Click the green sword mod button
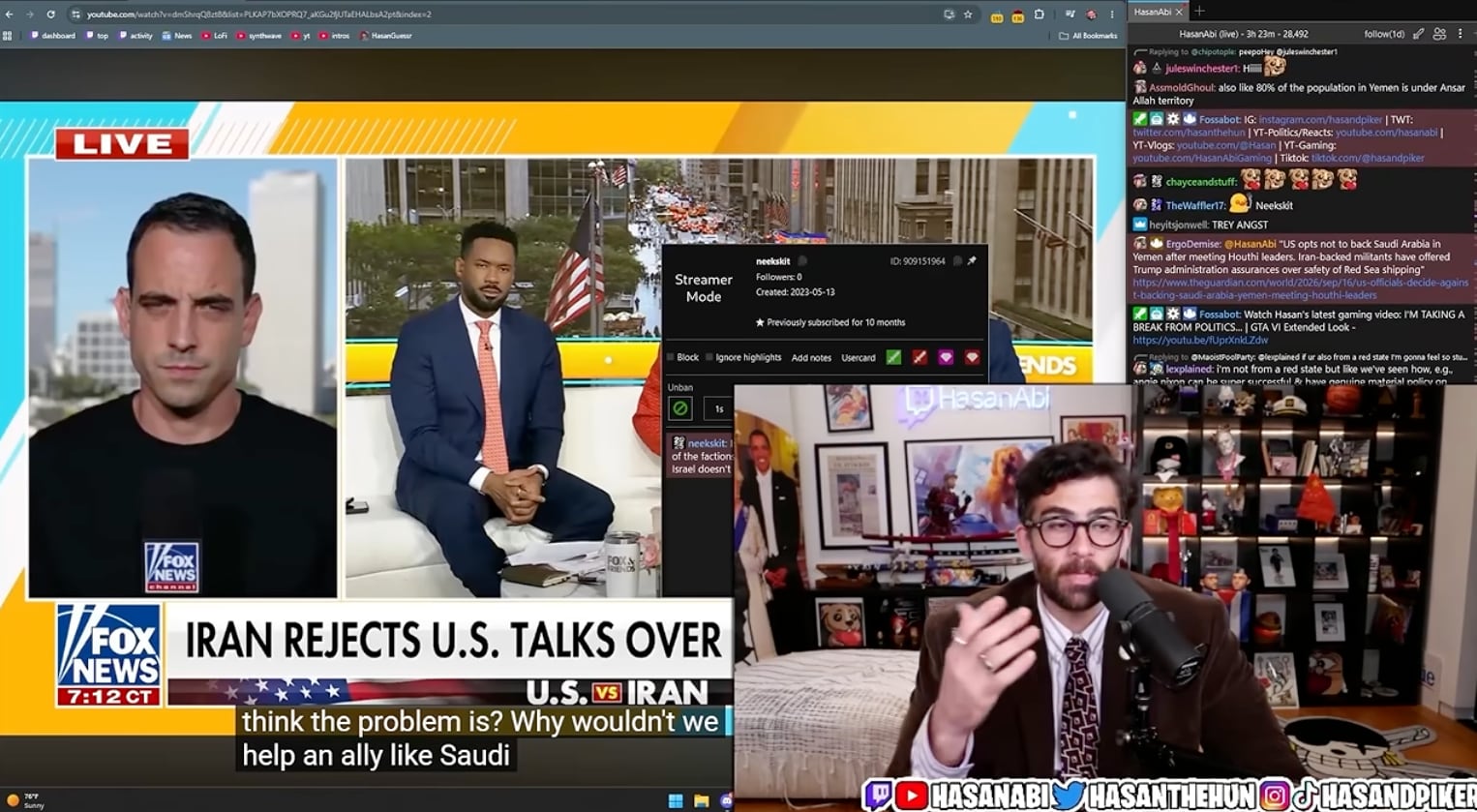This screenshot has height=812, width=1477. 893,357
